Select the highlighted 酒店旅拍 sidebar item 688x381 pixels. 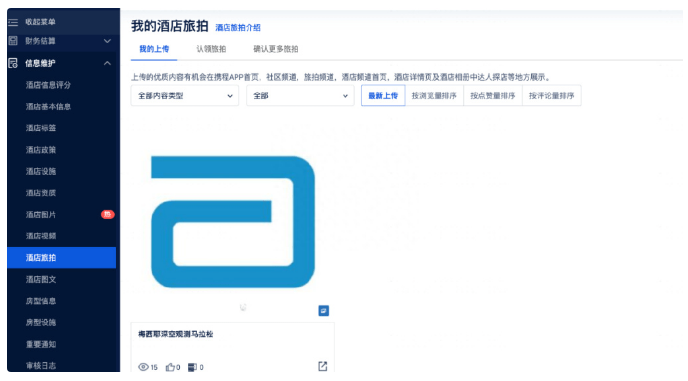(61, 258)
